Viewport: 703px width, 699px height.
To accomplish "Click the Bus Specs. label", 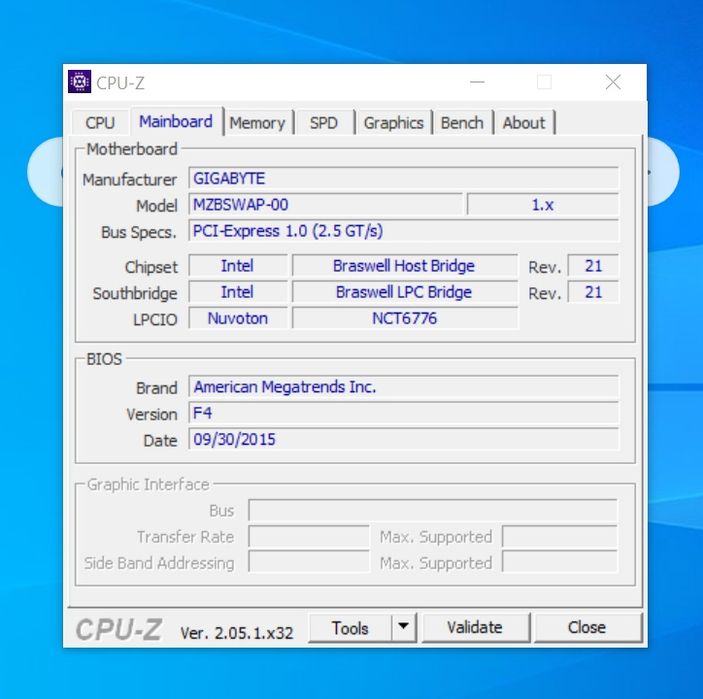I will pyautogui.click(x=139, y=232).
